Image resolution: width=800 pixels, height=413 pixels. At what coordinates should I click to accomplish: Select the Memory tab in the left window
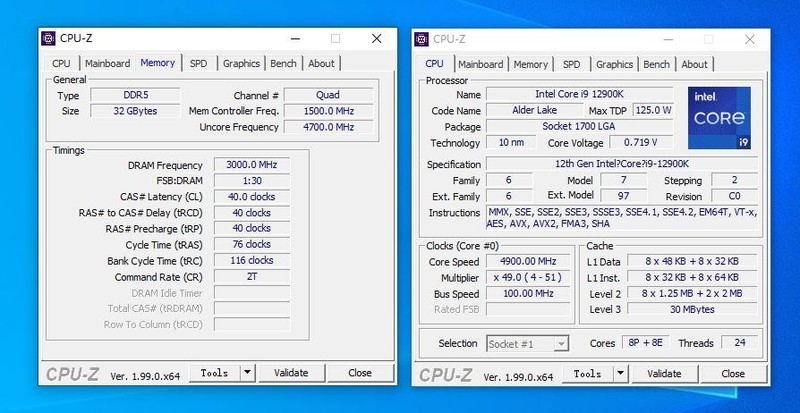(158, 62)
